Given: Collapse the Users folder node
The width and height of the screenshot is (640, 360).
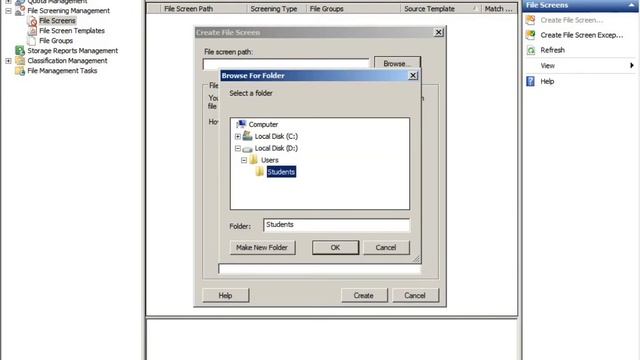Looking at the screenshot, I should coord(244,160).
